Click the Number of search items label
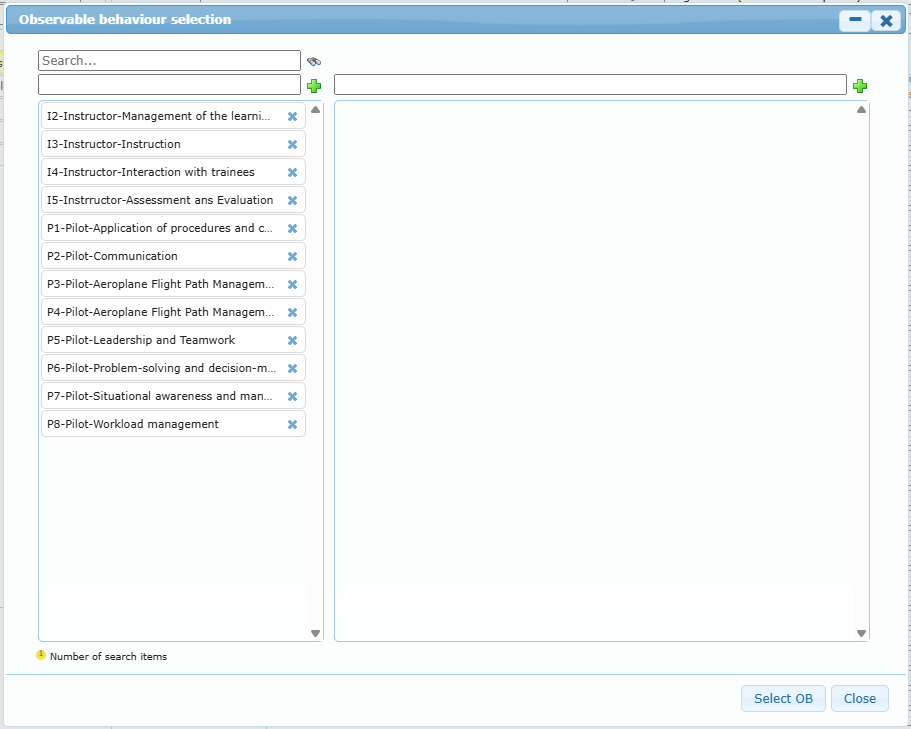 109,656
